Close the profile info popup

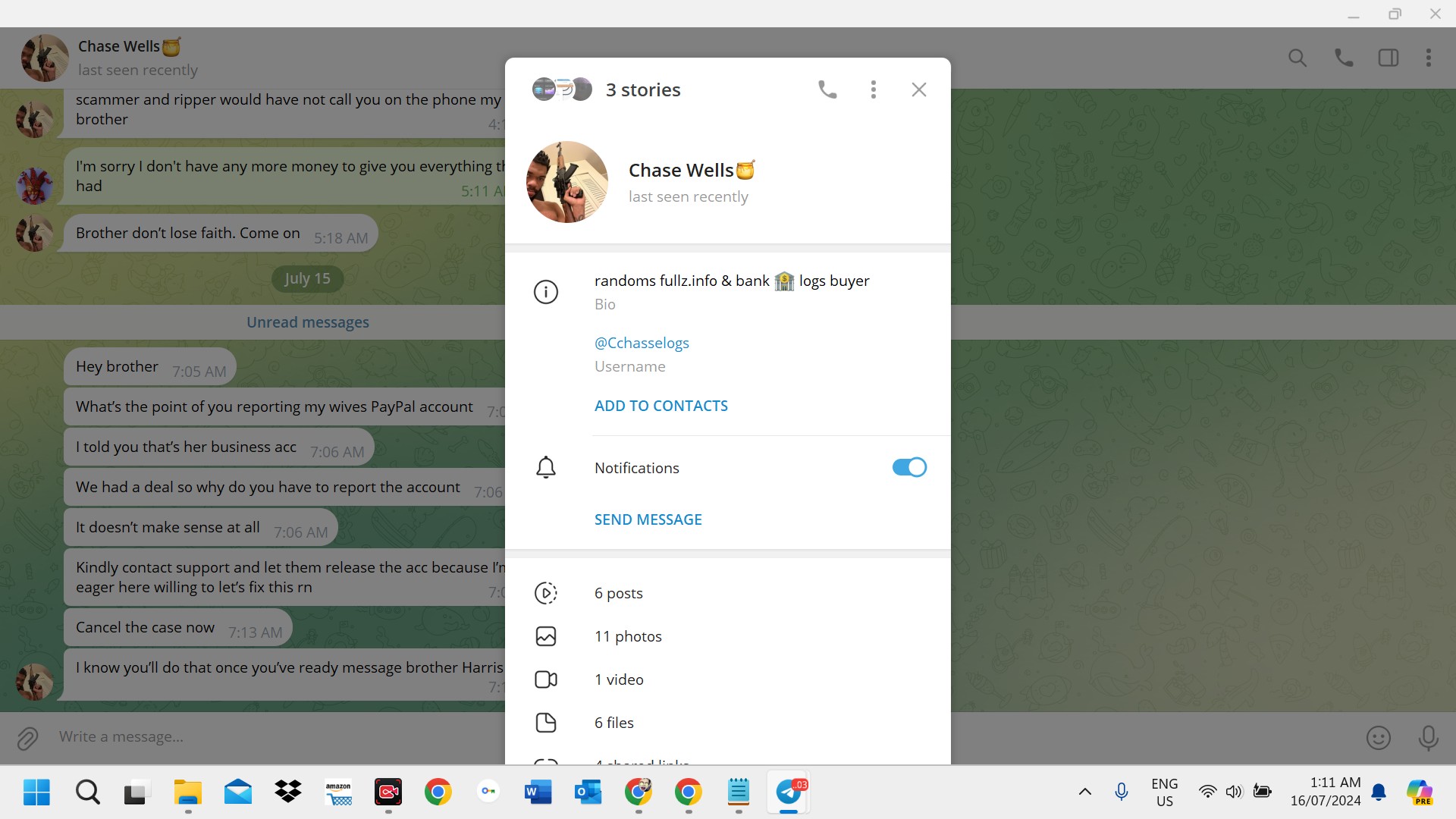click(x=918, y=89)
